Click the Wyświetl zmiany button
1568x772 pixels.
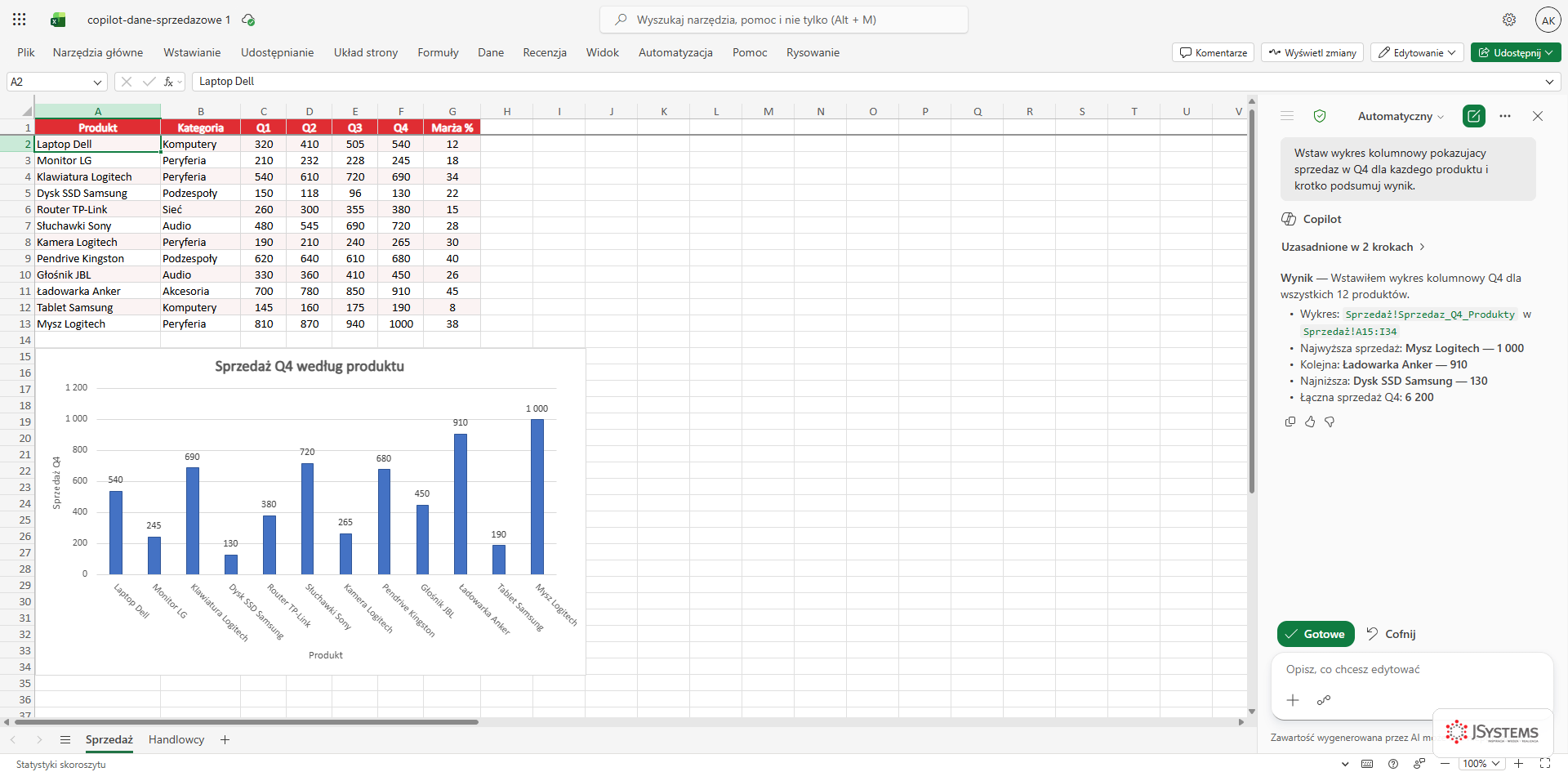[x=1312, y=52]
